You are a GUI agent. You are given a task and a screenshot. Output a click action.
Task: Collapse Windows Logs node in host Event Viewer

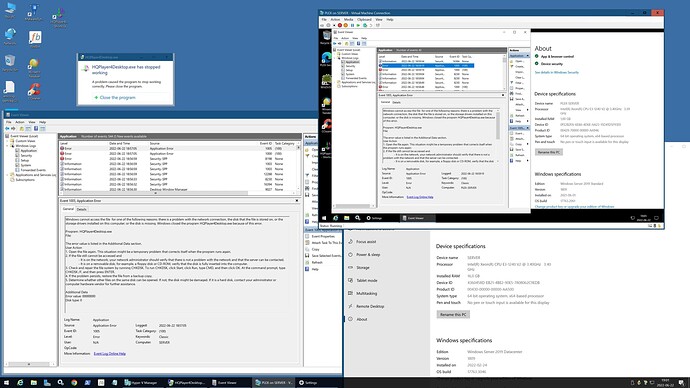coord(7,146)
